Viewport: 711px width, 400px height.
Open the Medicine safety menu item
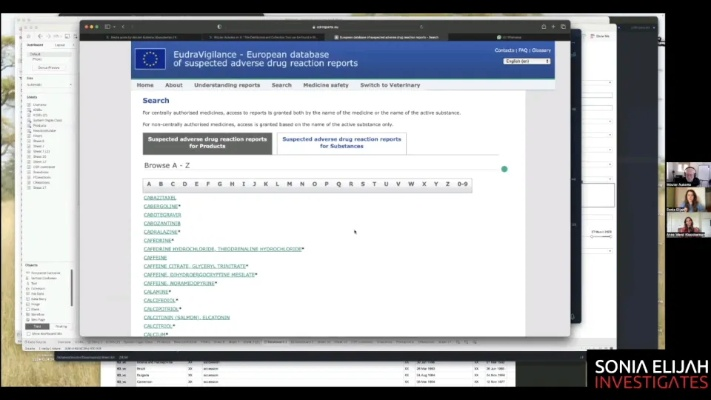326,85
